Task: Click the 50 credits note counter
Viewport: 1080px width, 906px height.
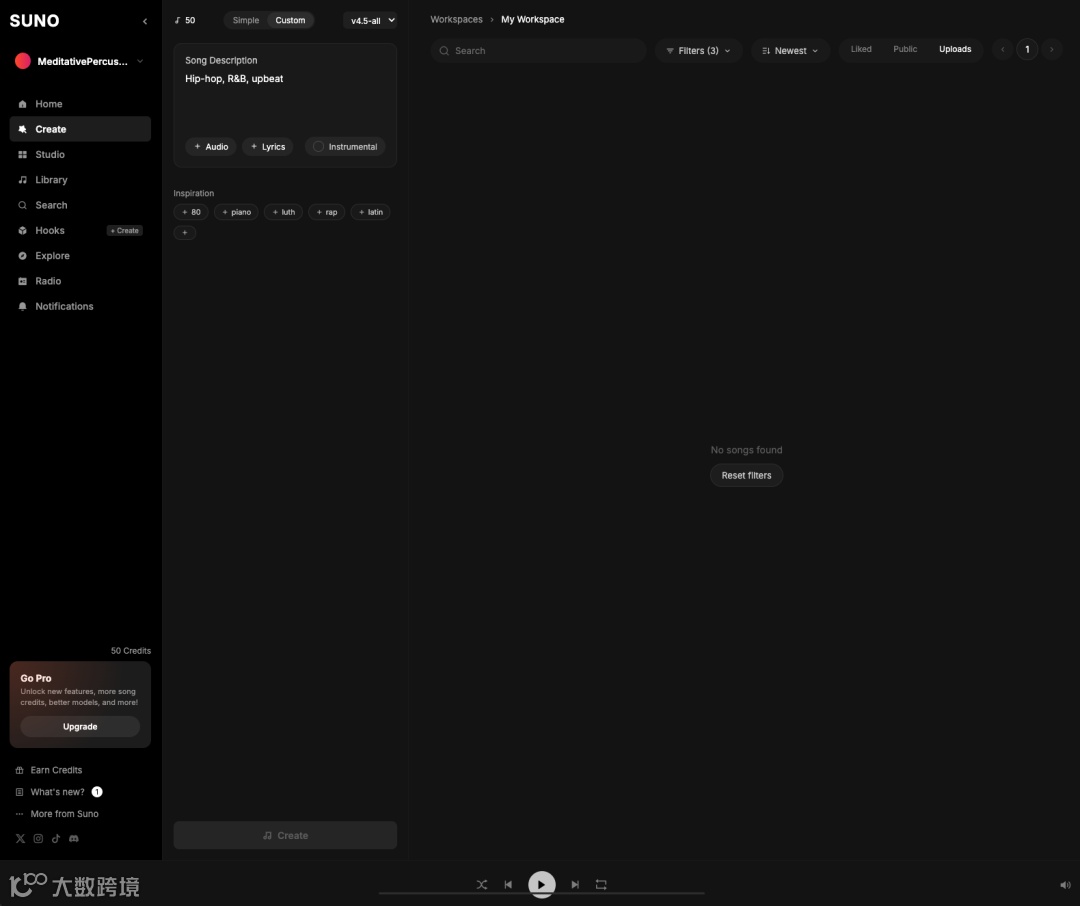Action: tap(185, 21)
